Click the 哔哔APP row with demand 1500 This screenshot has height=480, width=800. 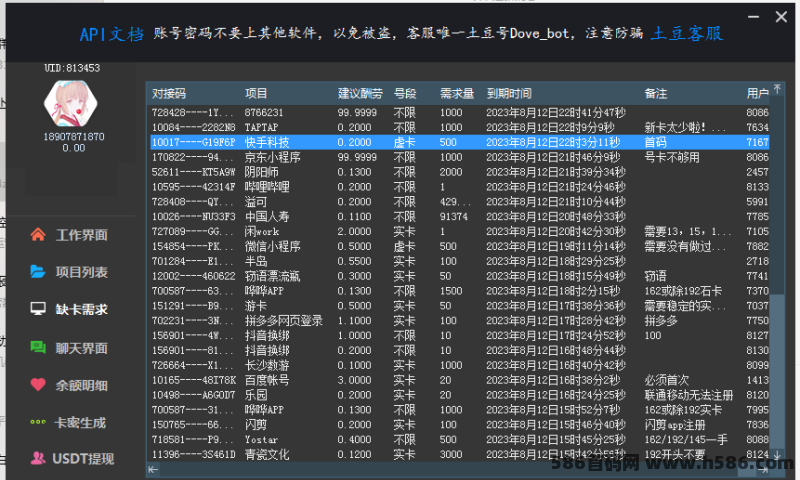click(x=460, y=291)
